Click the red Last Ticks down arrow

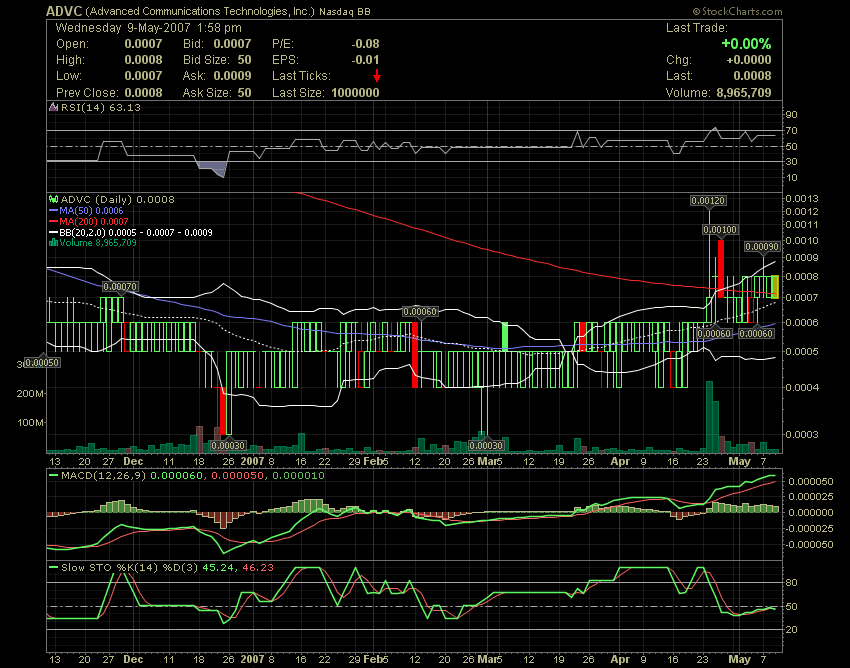coord(377,76)
